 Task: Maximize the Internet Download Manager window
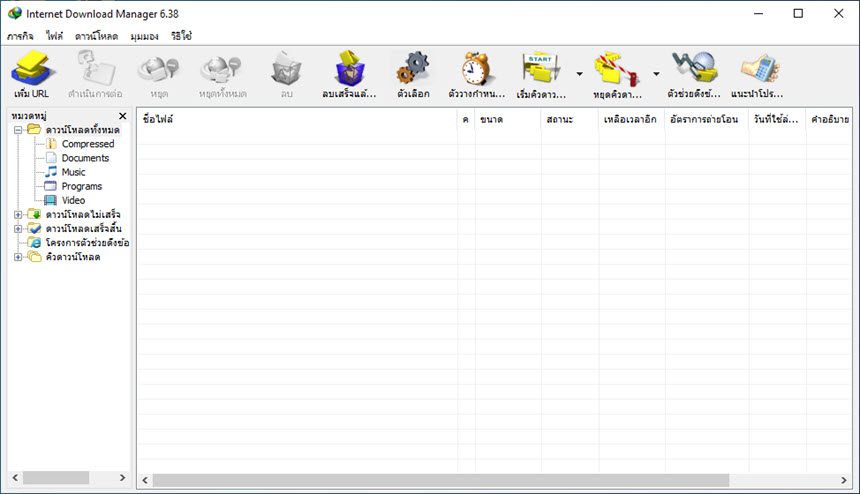799,14
